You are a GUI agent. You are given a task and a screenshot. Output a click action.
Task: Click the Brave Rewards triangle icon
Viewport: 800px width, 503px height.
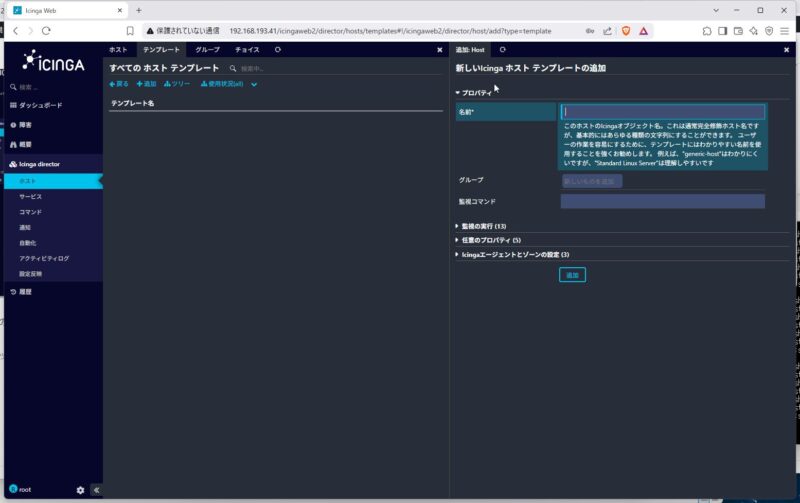(643, 31)
